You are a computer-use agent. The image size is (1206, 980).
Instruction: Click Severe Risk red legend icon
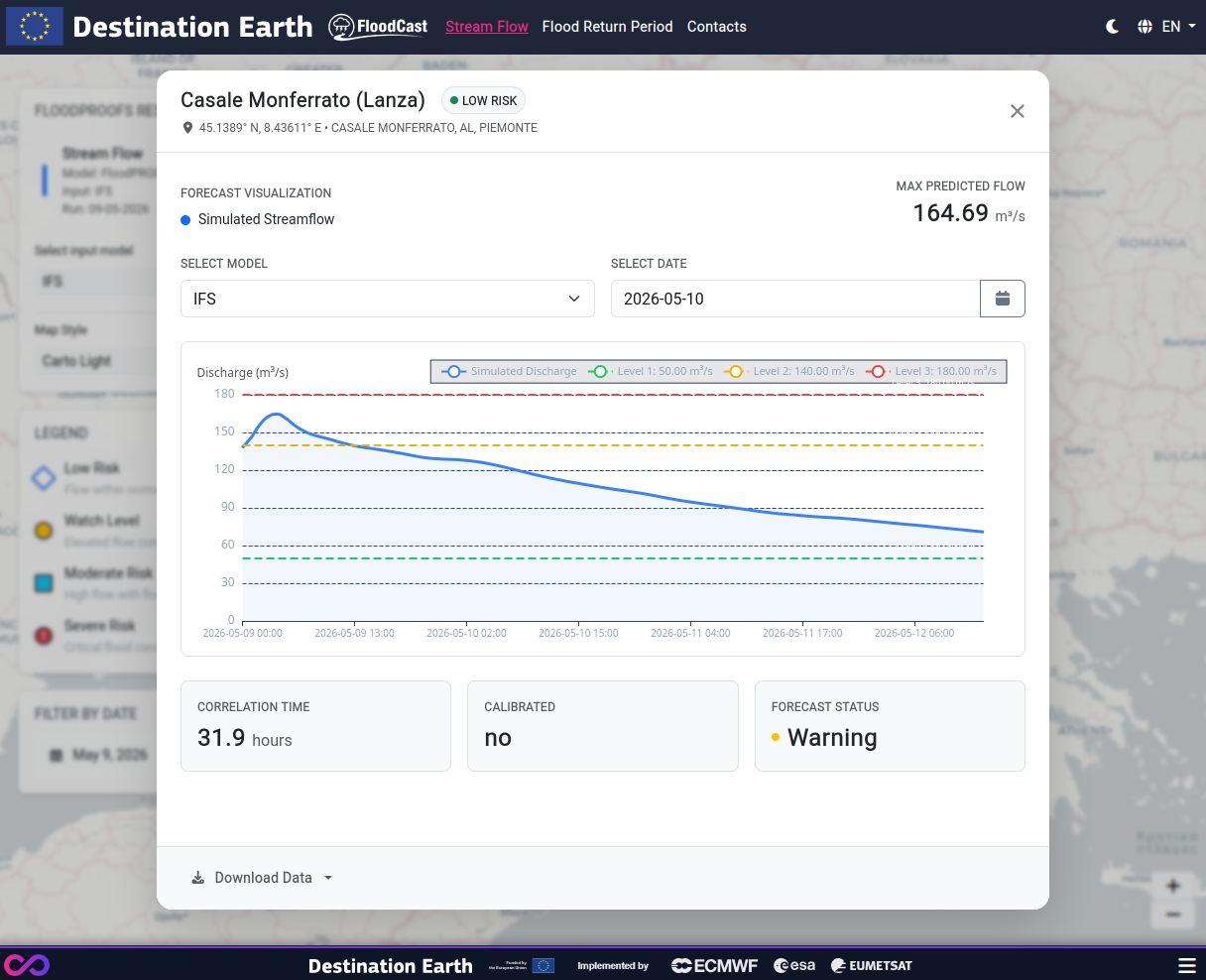(44, 635)
